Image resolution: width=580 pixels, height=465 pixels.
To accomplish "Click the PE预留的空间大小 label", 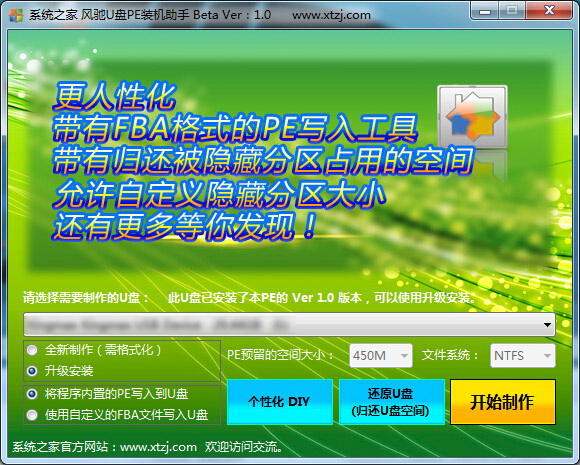I will [x=280, y=356].
